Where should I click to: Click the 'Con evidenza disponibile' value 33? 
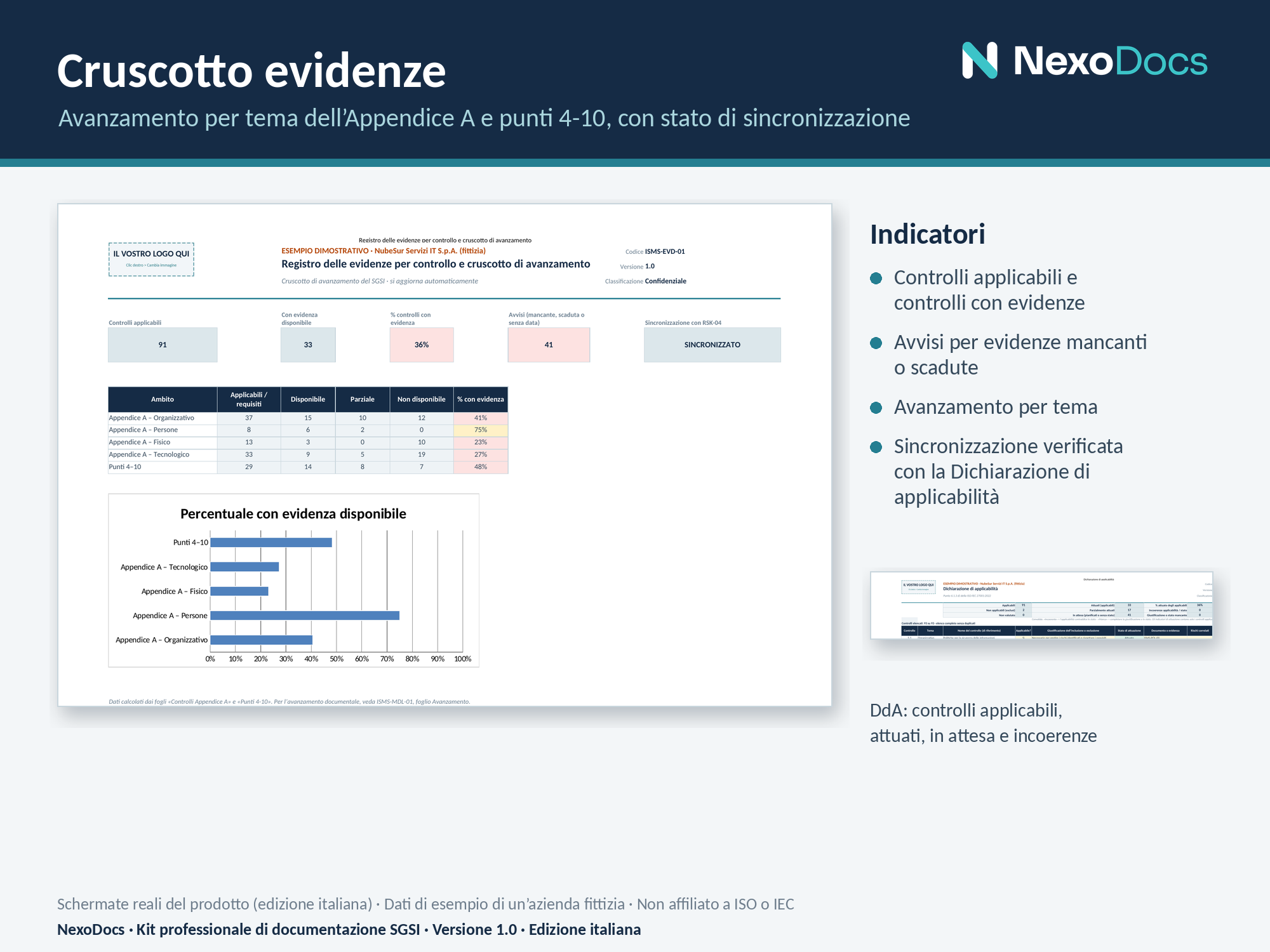click(308, 345)
